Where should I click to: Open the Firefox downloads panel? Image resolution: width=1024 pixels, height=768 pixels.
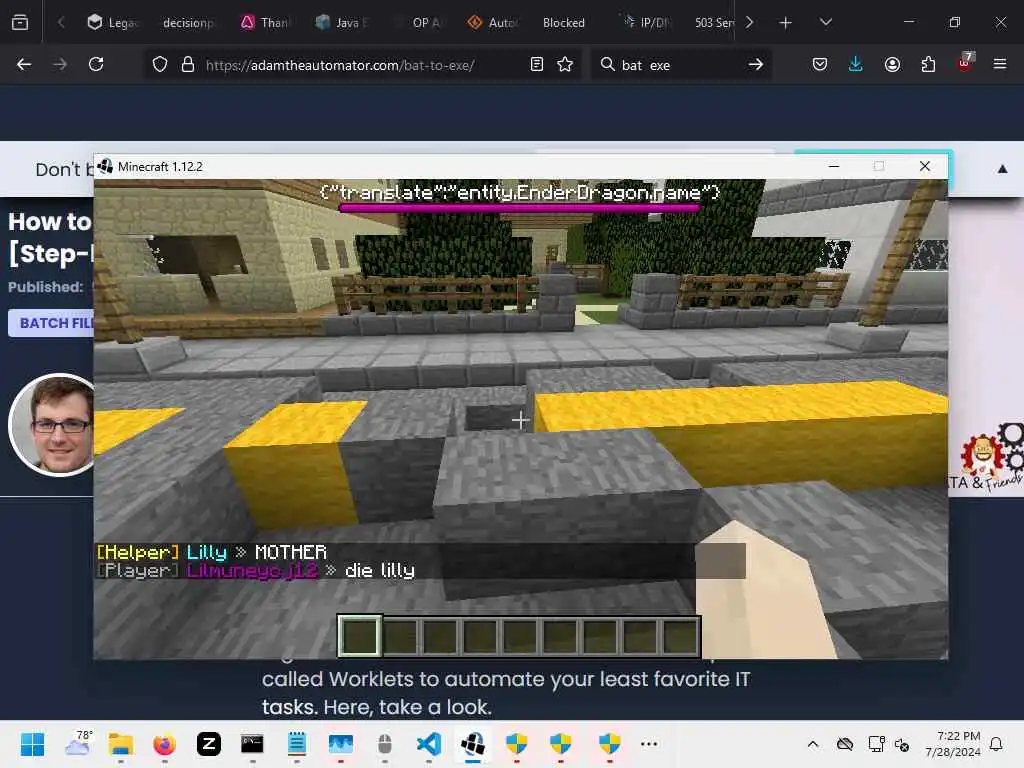coord(856,64)
